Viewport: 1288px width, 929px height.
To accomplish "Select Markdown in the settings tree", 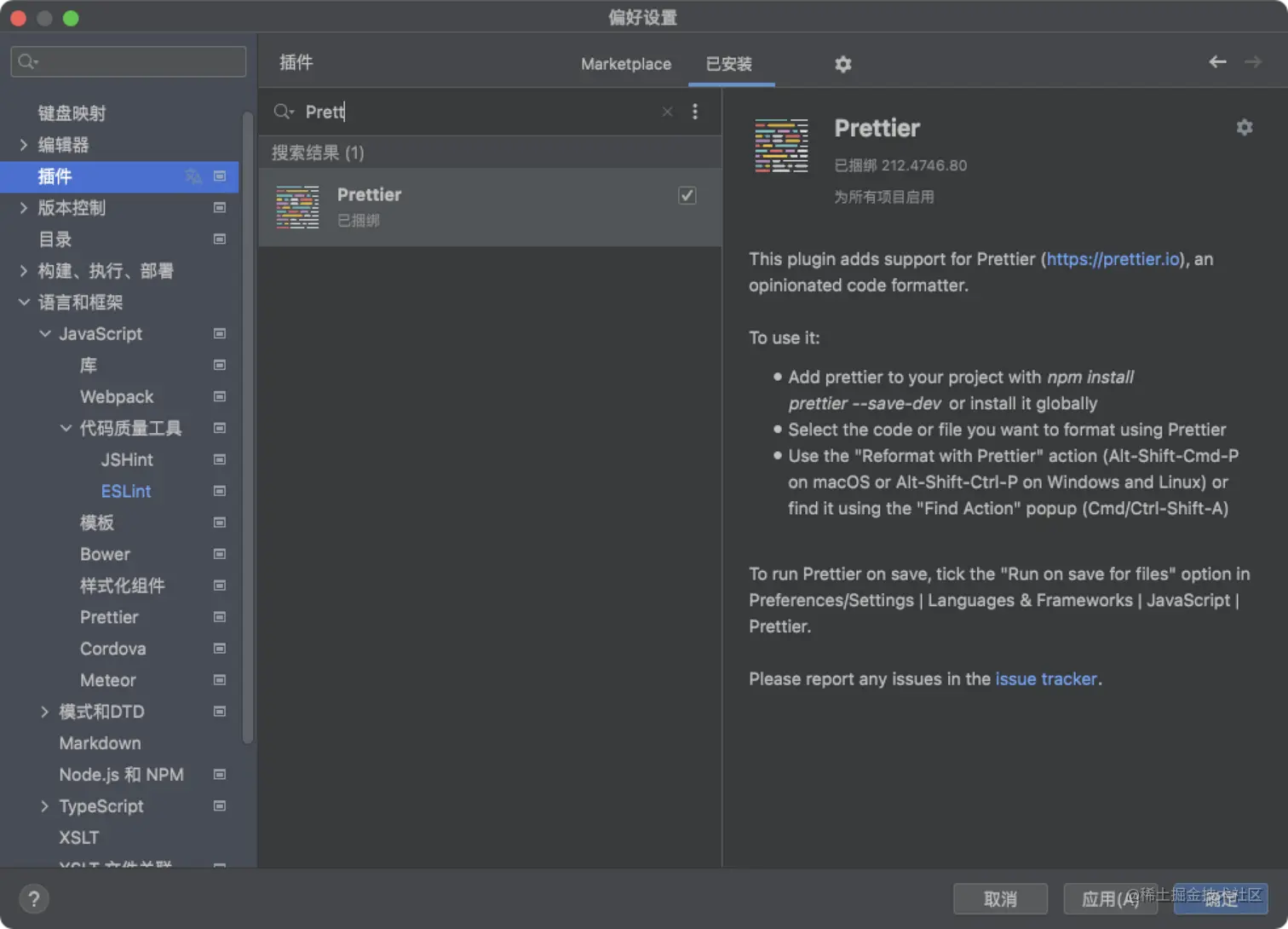I will [x=100, y=743].
